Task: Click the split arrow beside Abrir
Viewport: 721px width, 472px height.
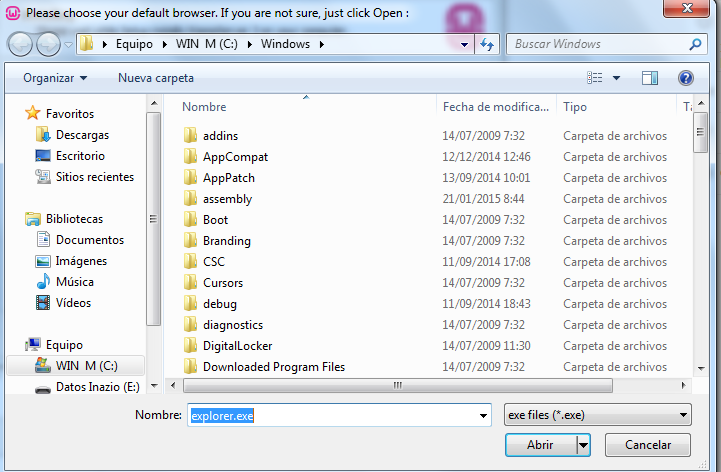Action: pyautogui.click(x=583, y=444)
